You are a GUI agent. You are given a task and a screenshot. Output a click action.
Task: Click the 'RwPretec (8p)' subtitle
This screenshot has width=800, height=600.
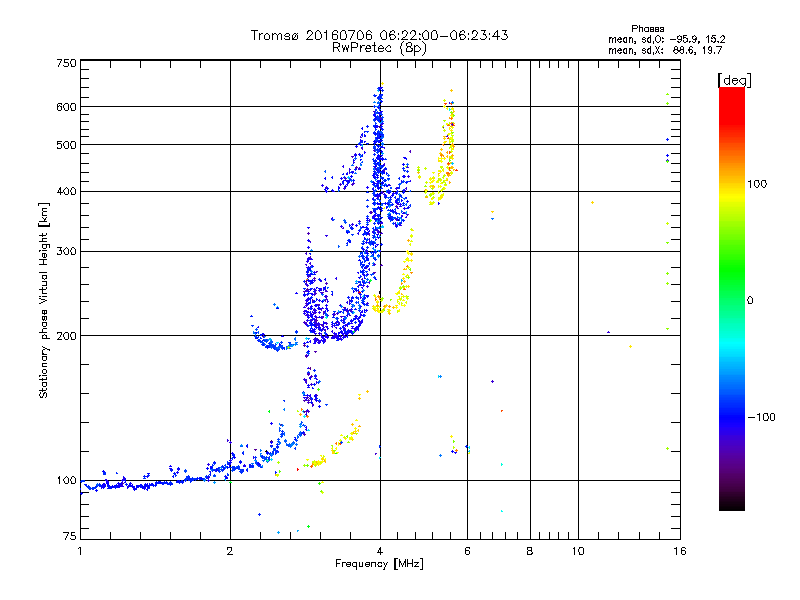[x=379, y=48]
